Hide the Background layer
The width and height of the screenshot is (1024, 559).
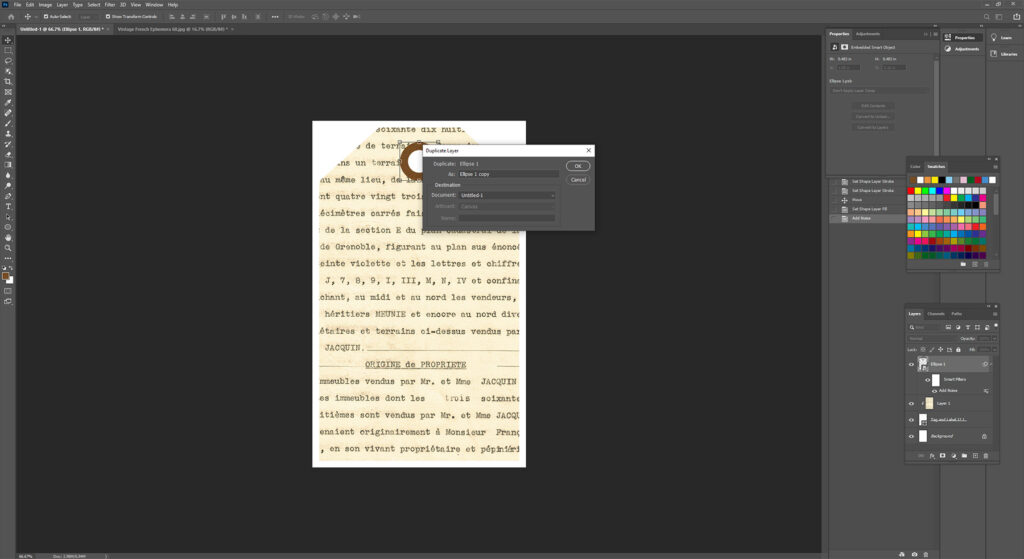911,437
